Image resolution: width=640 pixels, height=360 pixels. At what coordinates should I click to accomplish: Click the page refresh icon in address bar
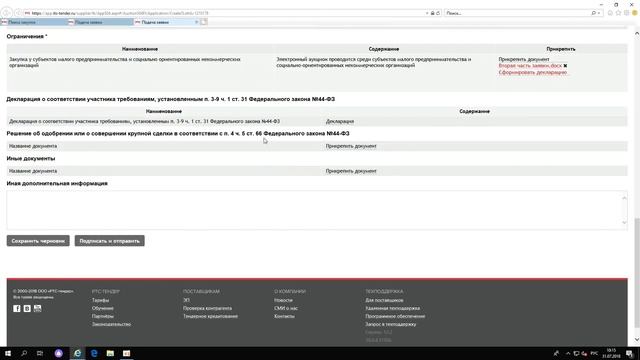click(x=438, y=13)
